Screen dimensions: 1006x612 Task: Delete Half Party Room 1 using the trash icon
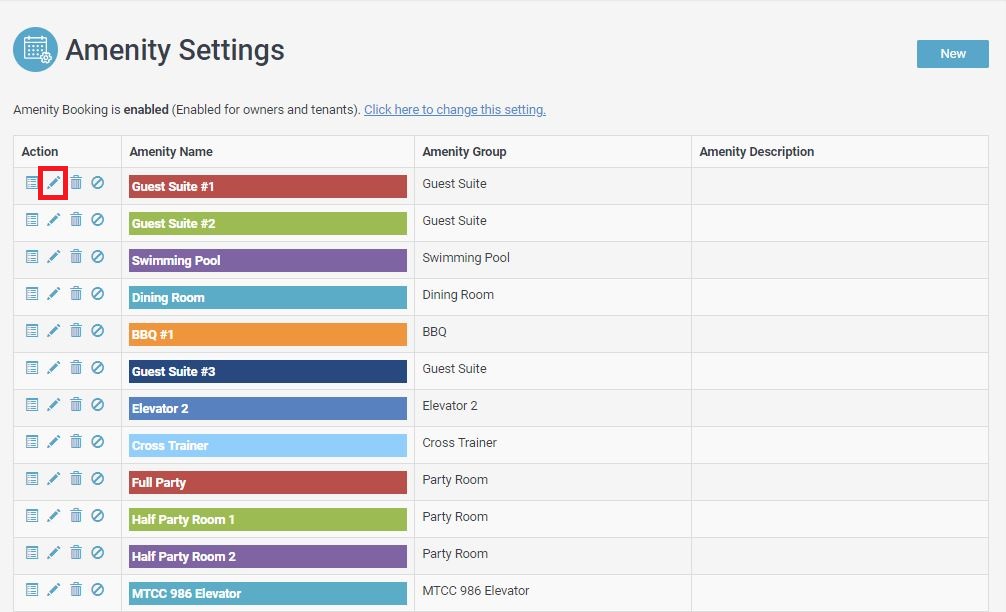click(x=76, y=516)
